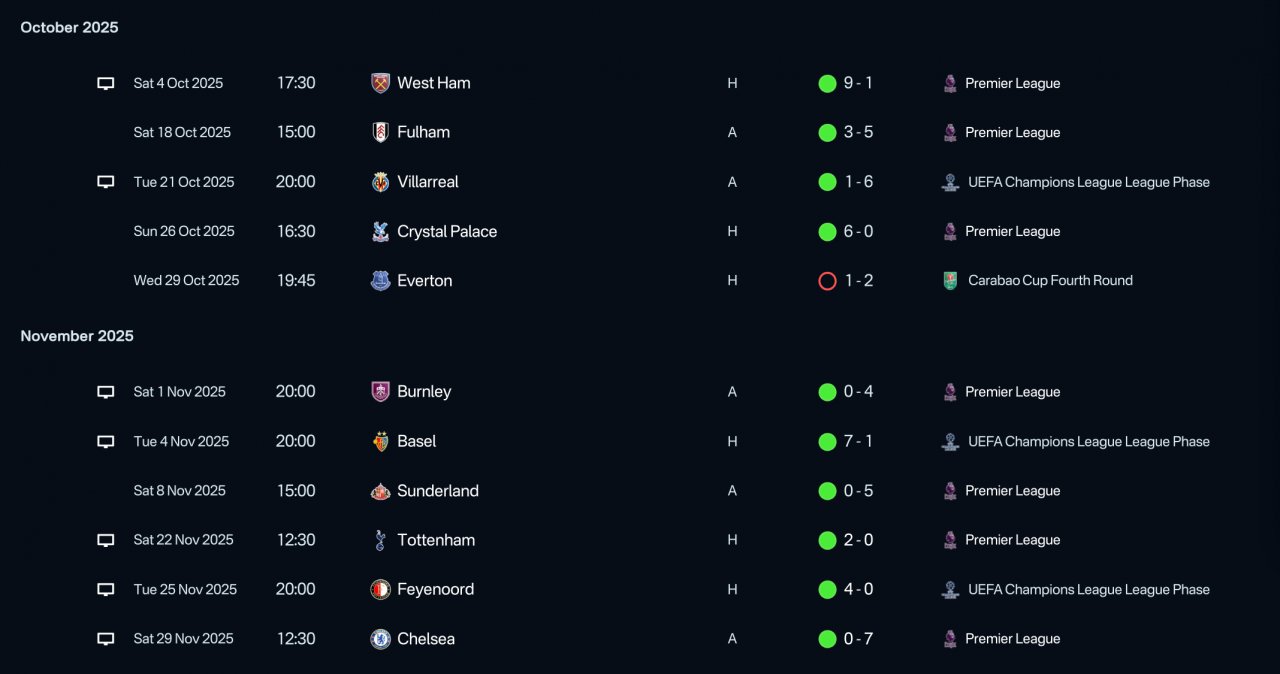Click the Chelsea club crest
The image size is (1280, 674).
pos(380,639)
